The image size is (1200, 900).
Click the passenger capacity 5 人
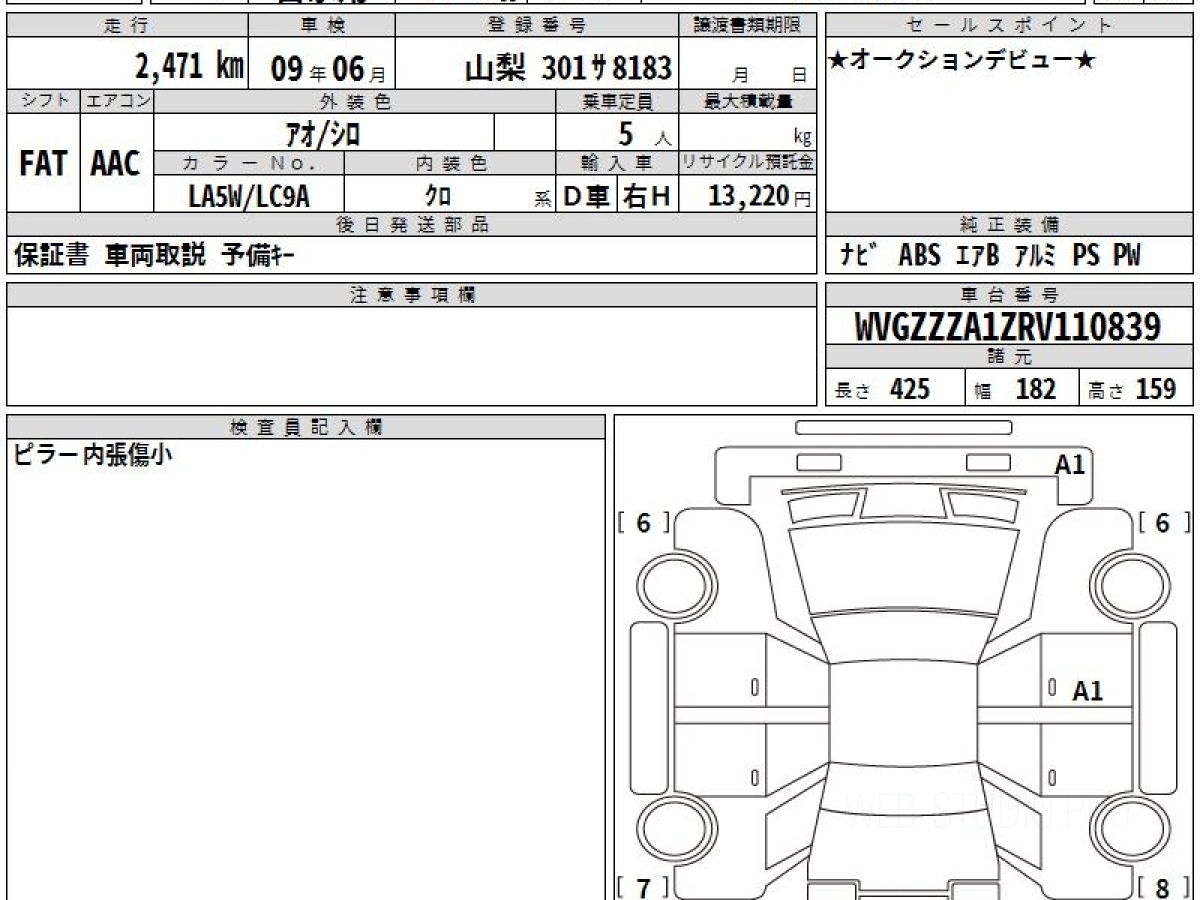645,135
